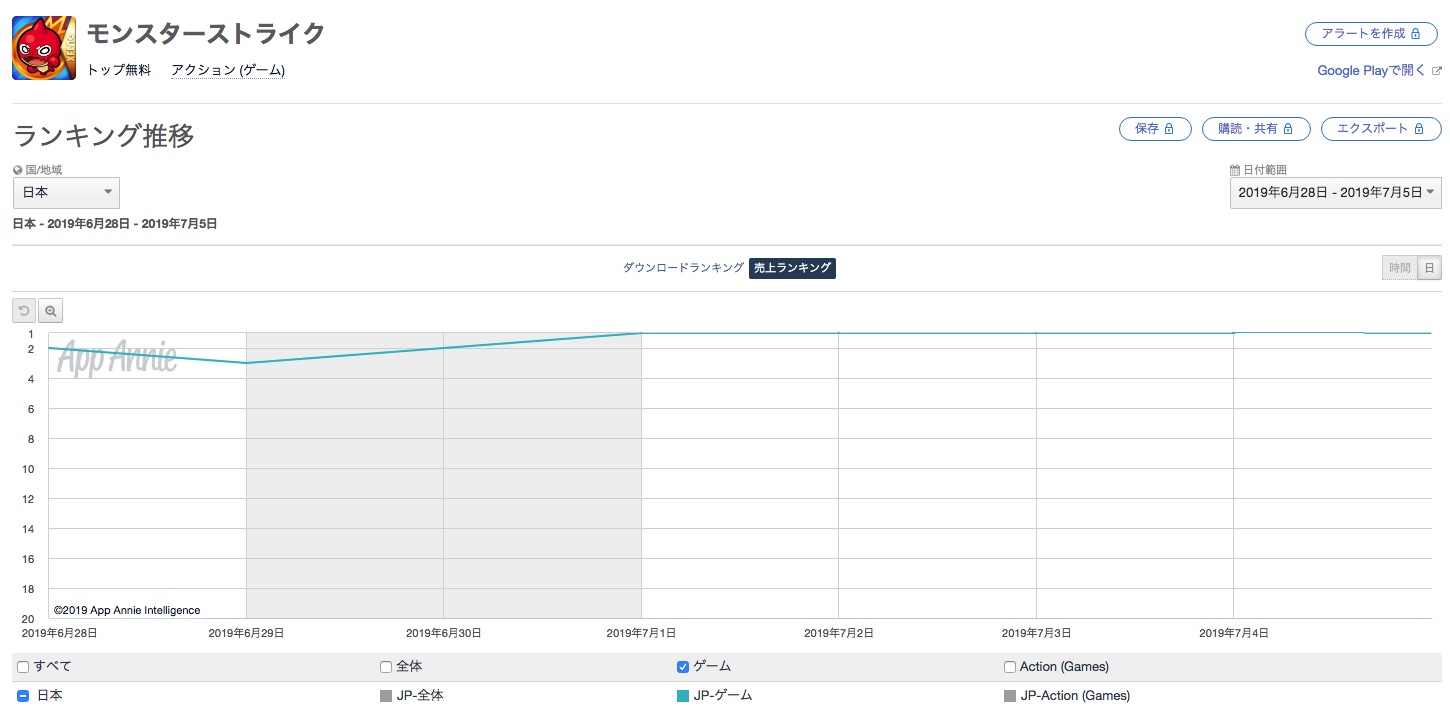1450x719 pixels.
Task: Check the すべて checkbox
Action: coord(23,667)
